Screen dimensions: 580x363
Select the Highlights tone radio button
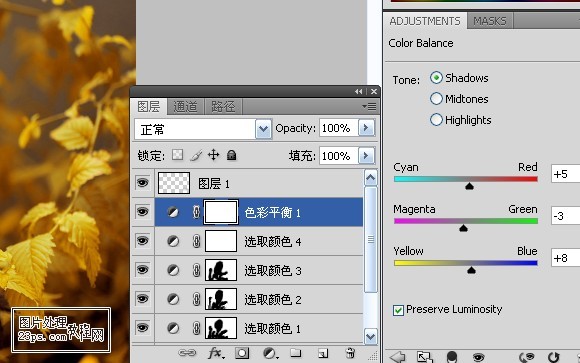436,120
